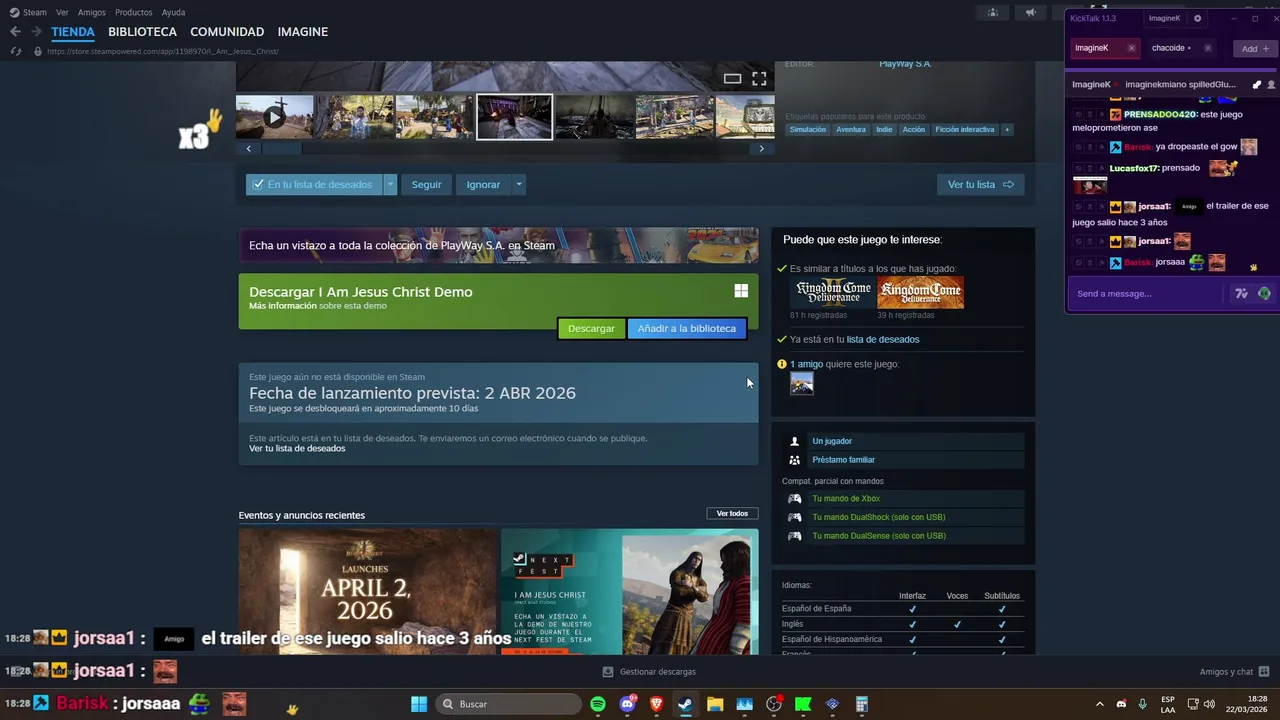The width and height of the screenshot is (1280, 720).
Task: Open the TIENDA tab in Steam
Action: (73, 32)
